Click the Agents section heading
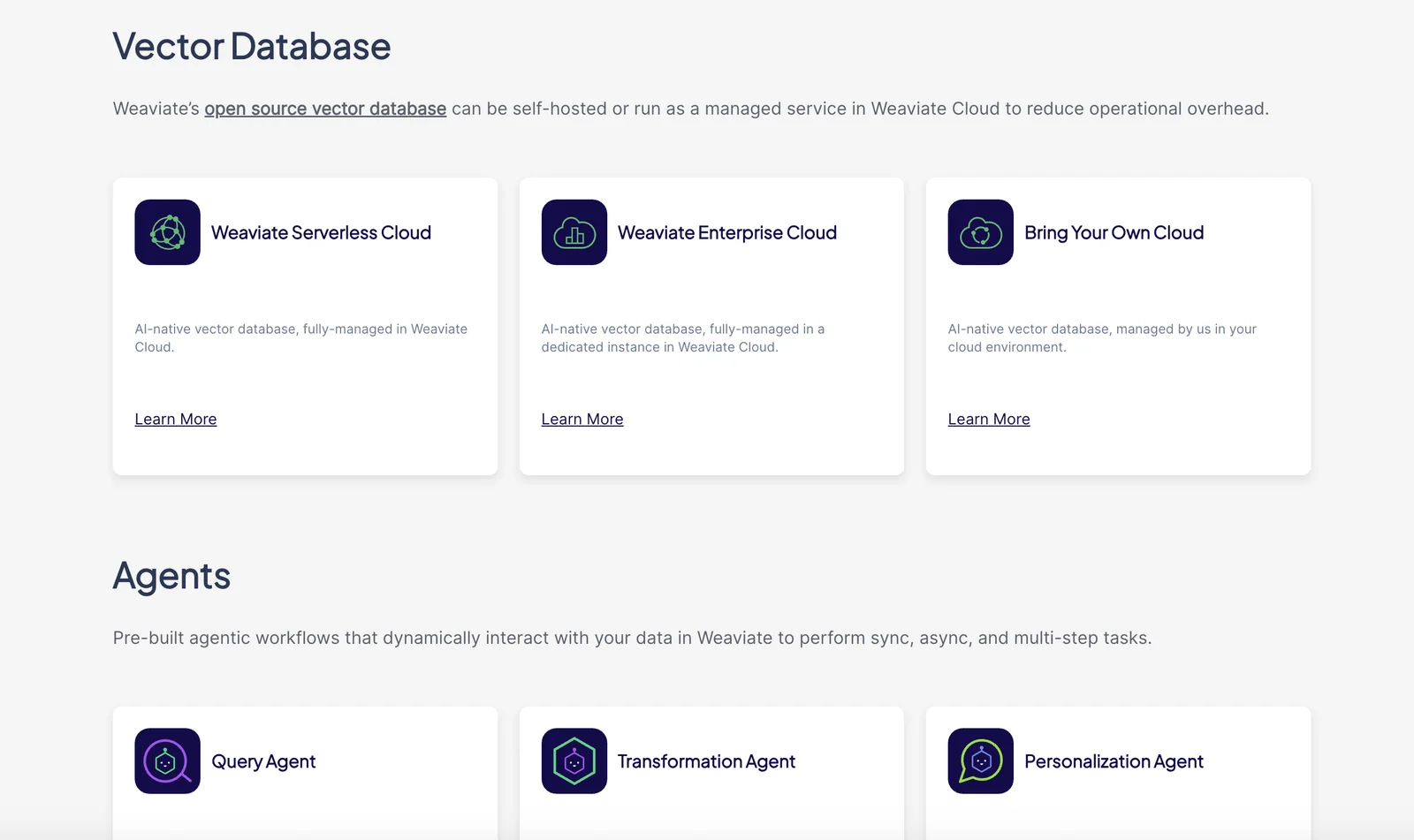The height and width of the screenshot is (840, 1414). tap(171, 576)
